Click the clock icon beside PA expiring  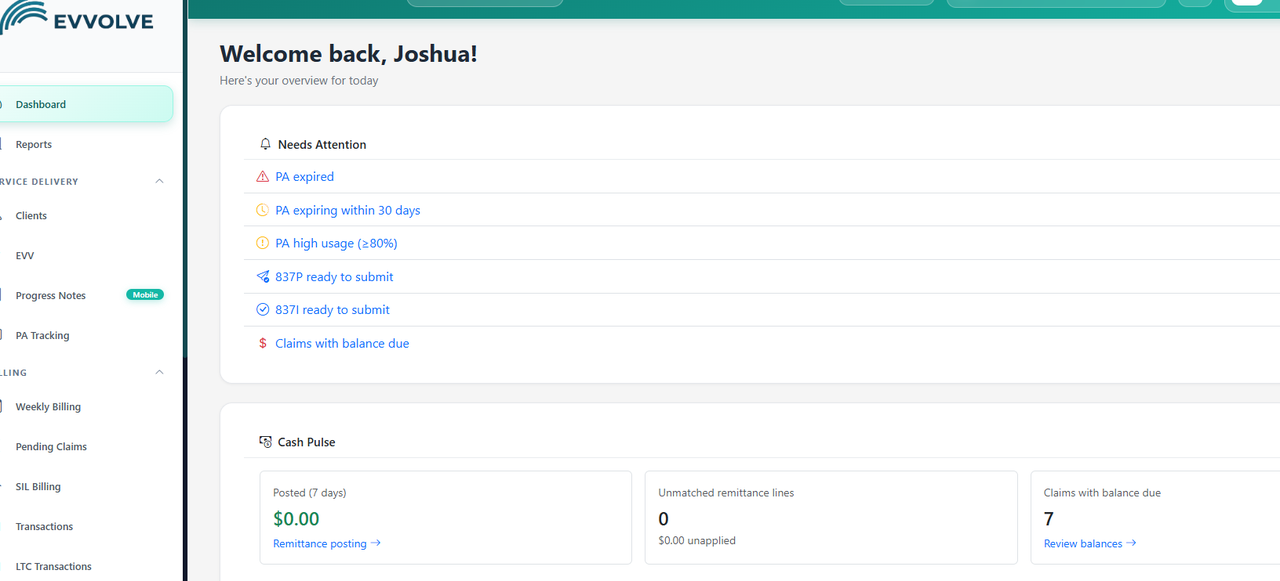coord(263,210)
